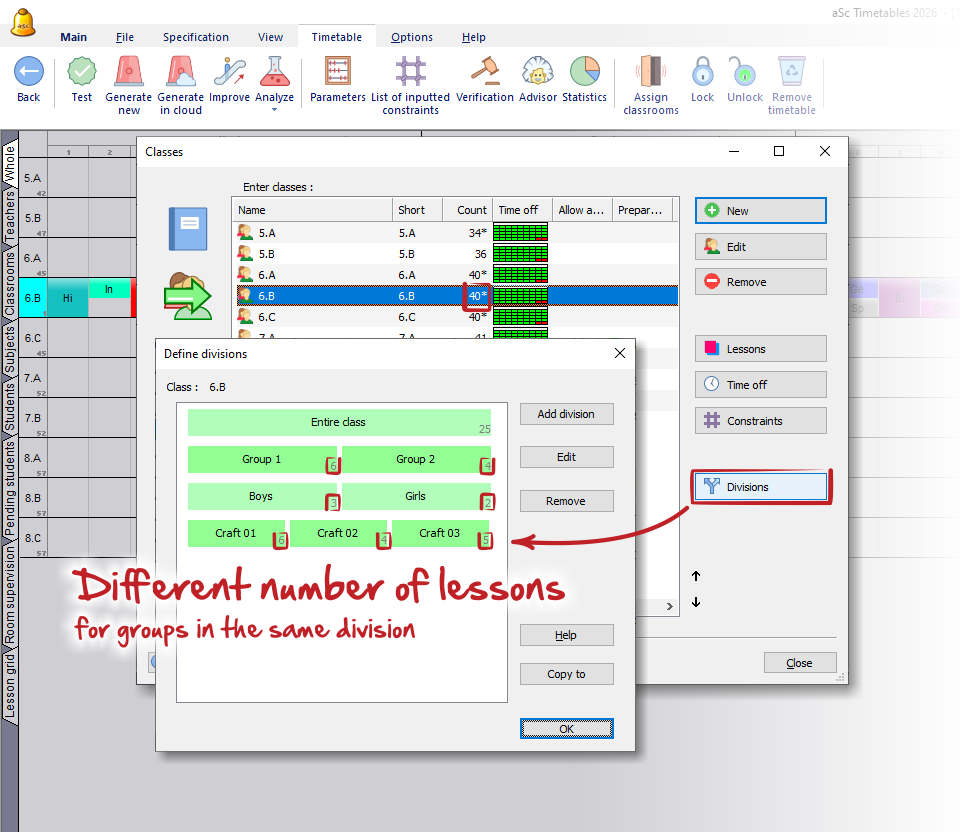Open Generate in cloud tool
The height and width of the screenshot is (832, 960).
click(180, 73)
